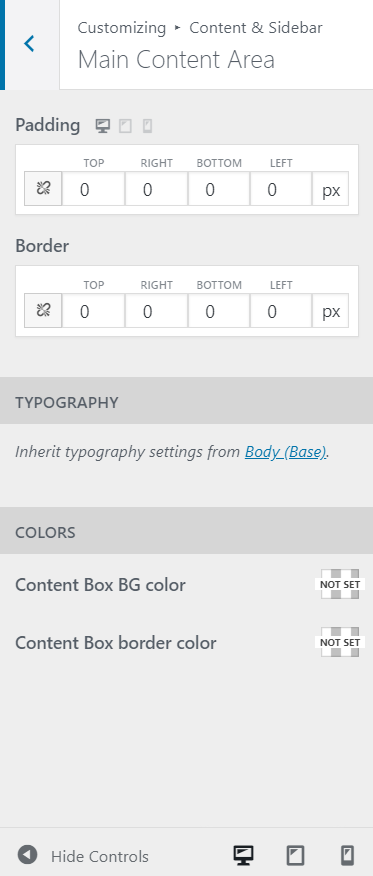The image size is (373, 876).
Task: Pick Content Box BG color swatch
Action: (340, 584)
